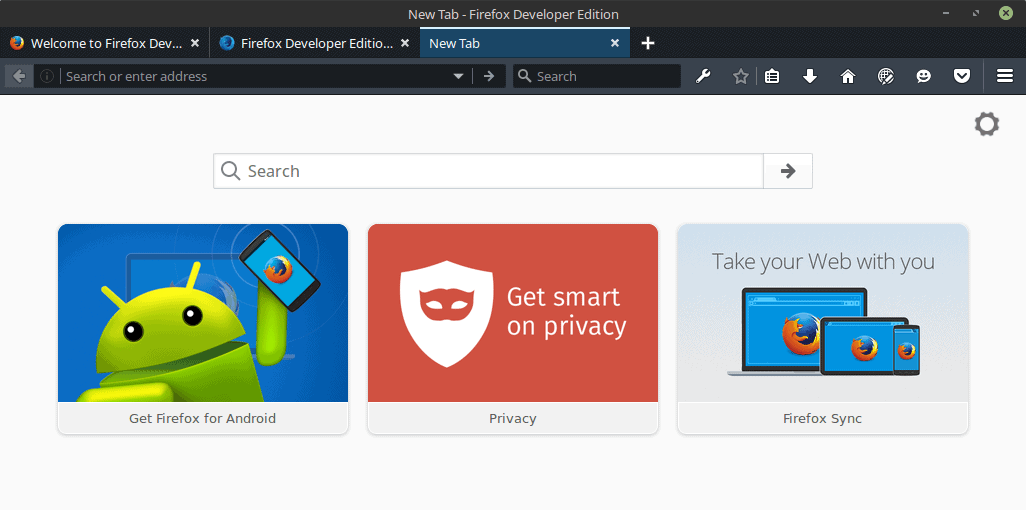Click the toolbar Search field

(597, 77)
